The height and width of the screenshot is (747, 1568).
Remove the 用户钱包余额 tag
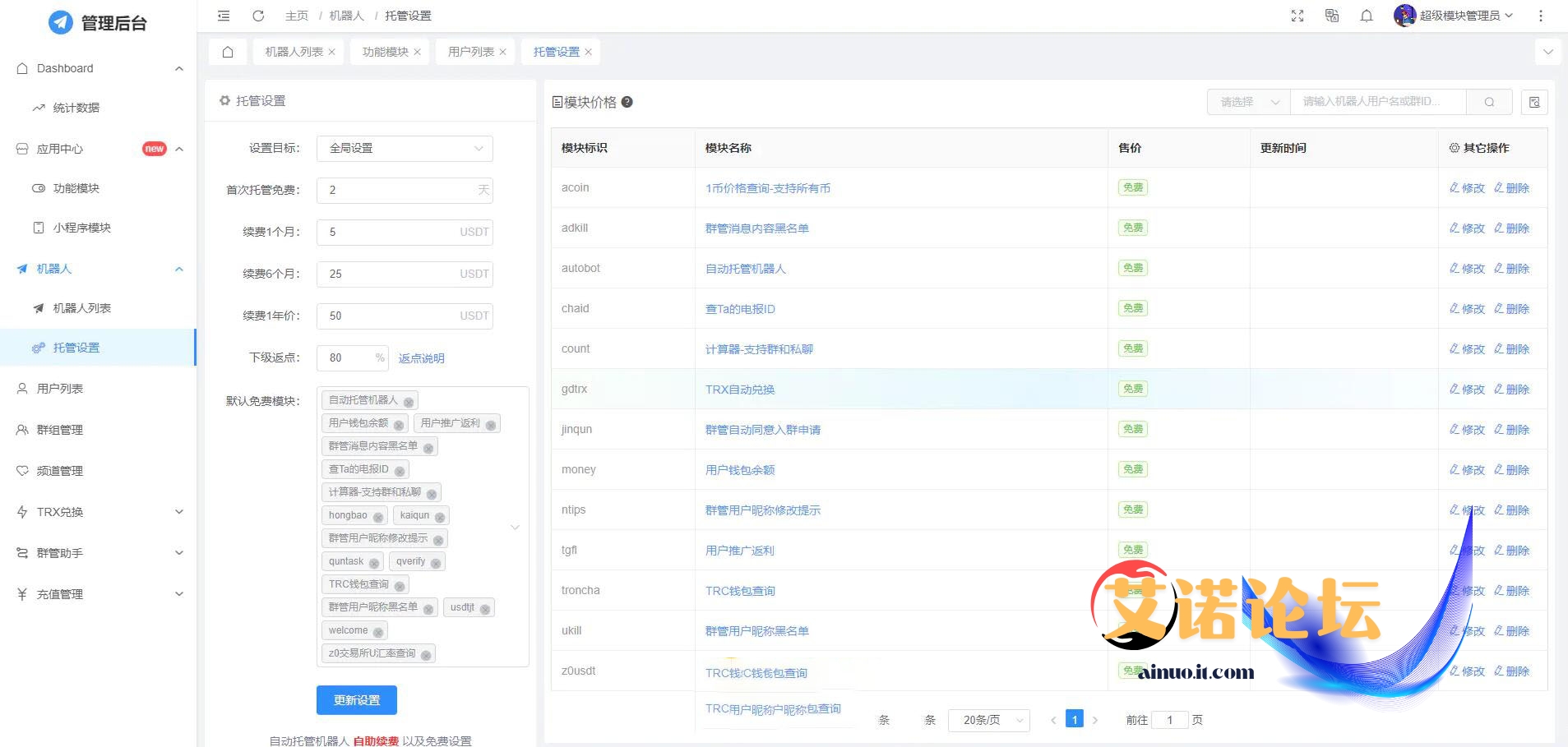point(399,425)
